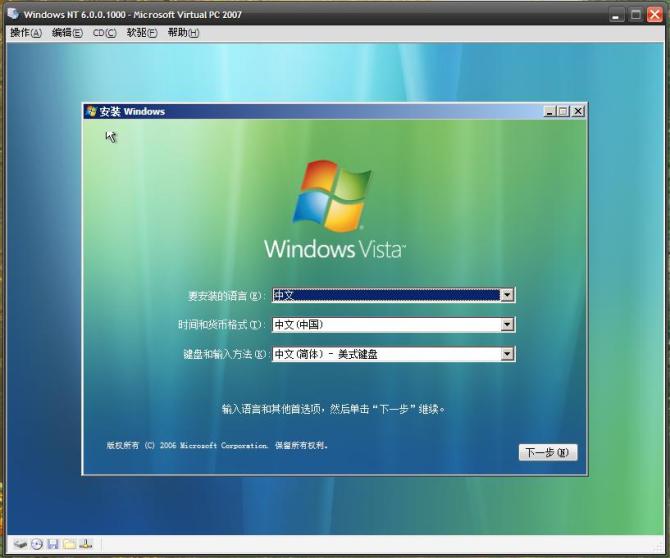The width and height of the screenshot is (670, 558).
Task: Click the floppy disk status icon
Action: click(x=53, y=544)
